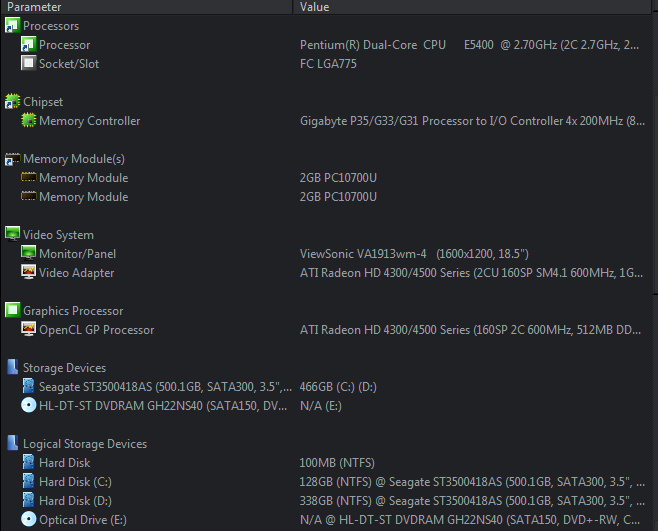658x531 pixels.
Task: Click the OpenCL GP Processor icon
Action: click(x=29, y=330)
